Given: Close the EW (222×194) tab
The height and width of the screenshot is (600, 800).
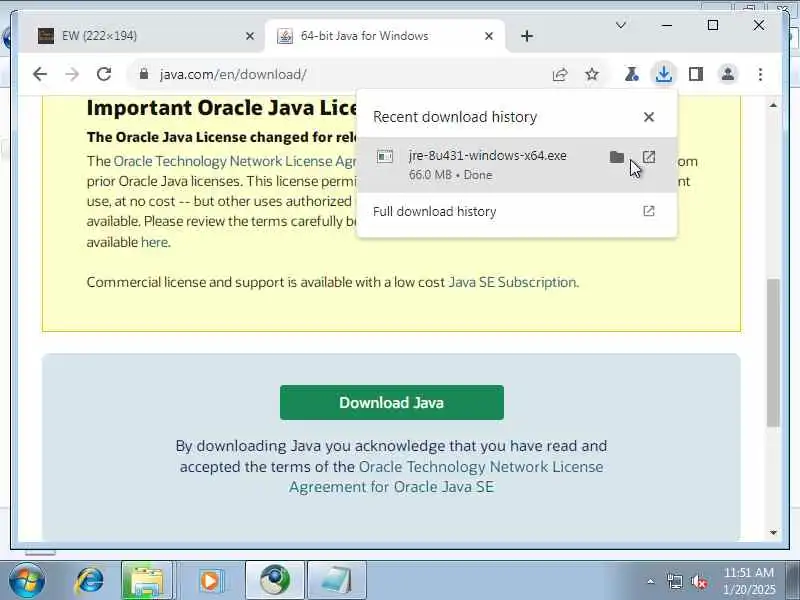Looking at the screenshot, I should click(x=249, y=36).
